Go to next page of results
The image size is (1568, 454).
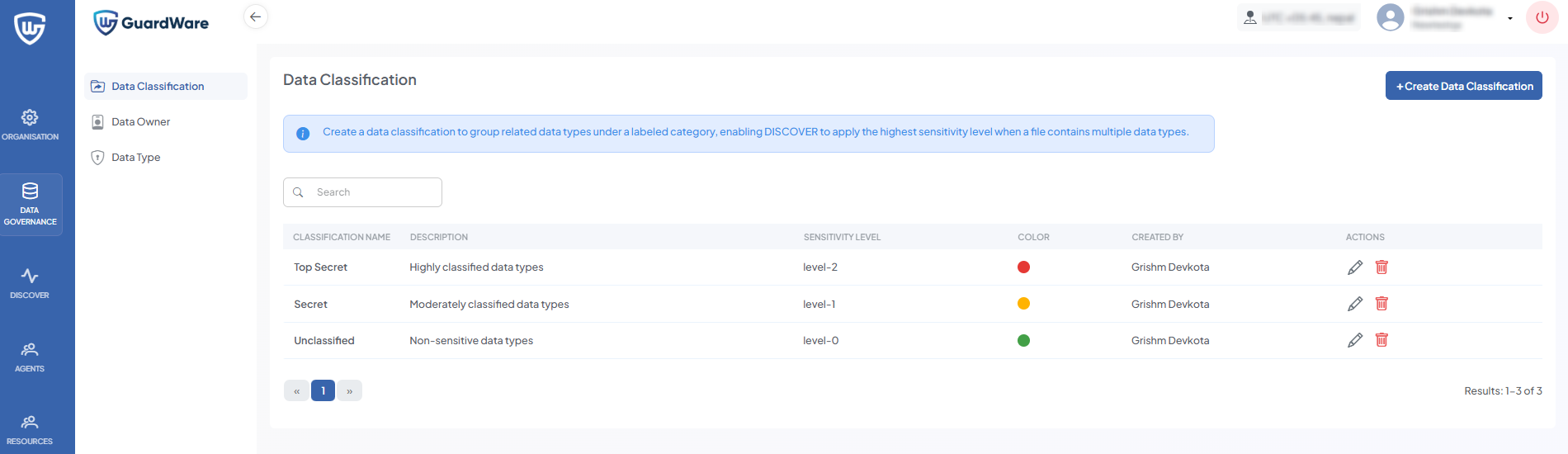click(x=350, y=390)
